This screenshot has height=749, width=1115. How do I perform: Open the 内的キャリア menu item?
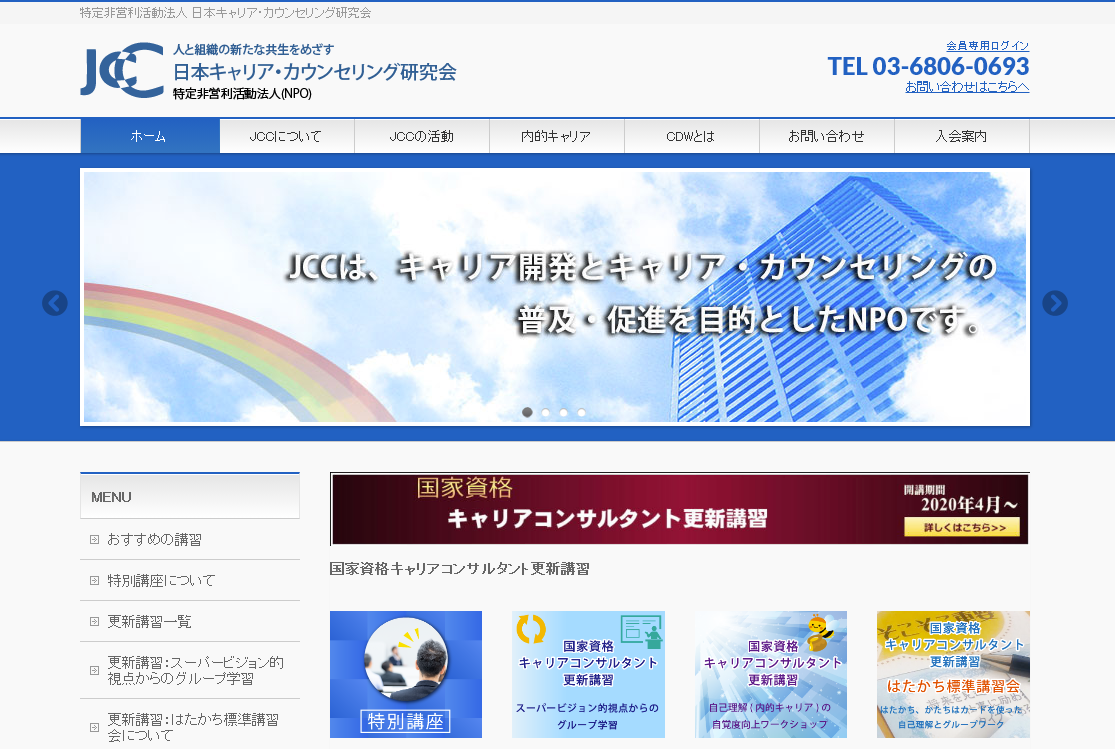(x=557, y=136)
